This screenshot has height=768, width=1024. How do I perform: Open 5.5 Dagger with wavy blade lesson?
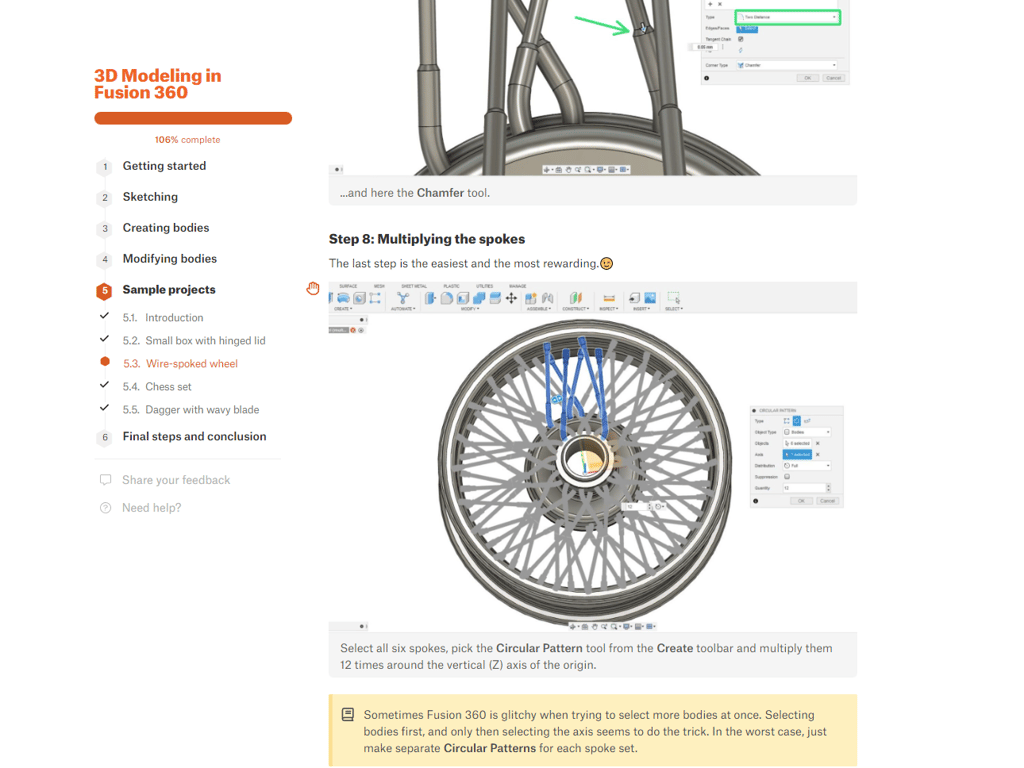pyautogui.click(x=202, y=410)
